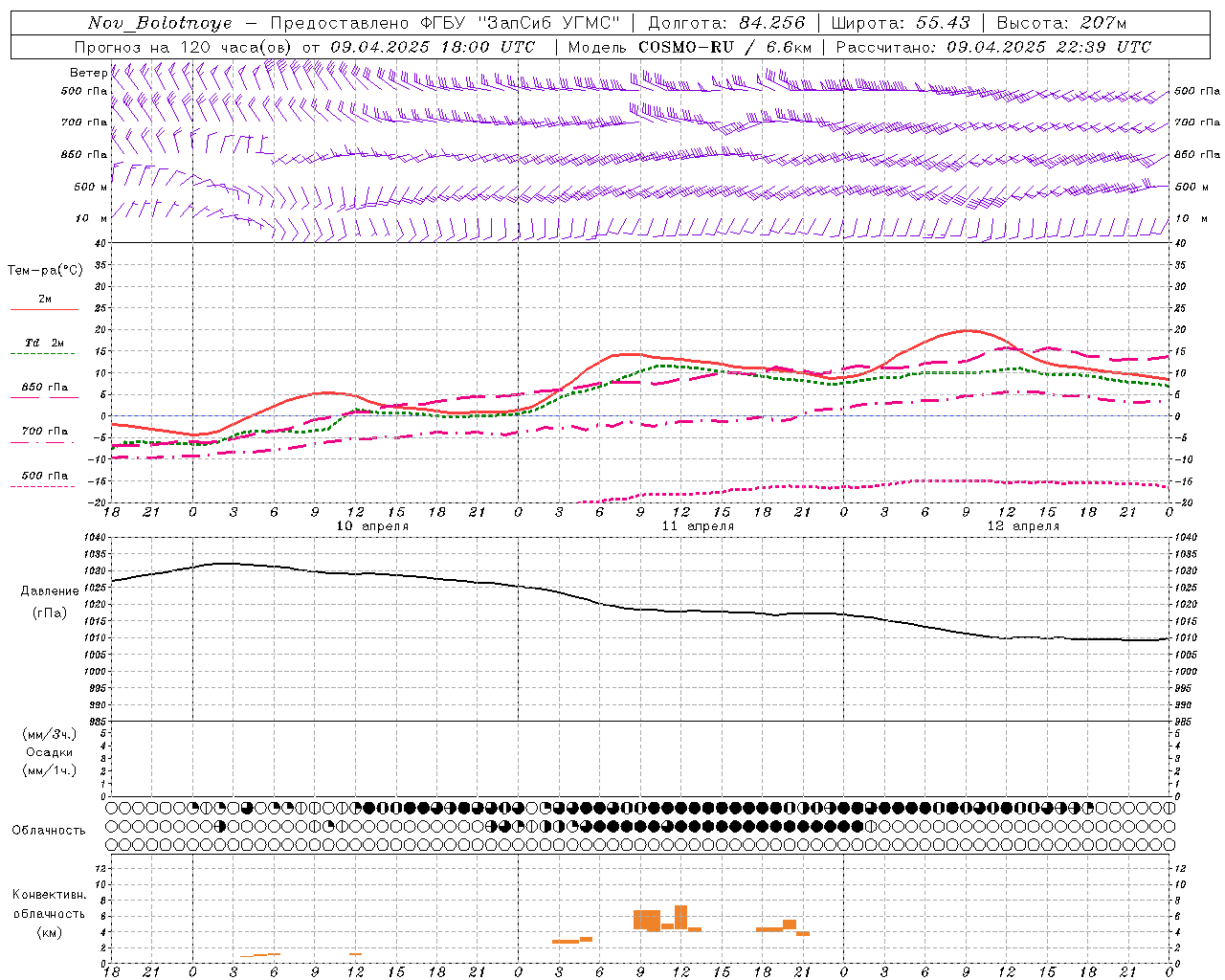Click the 'Широта: 55.43' latitude value
This screenshot has width=1225, height=980.
[901, 23]
